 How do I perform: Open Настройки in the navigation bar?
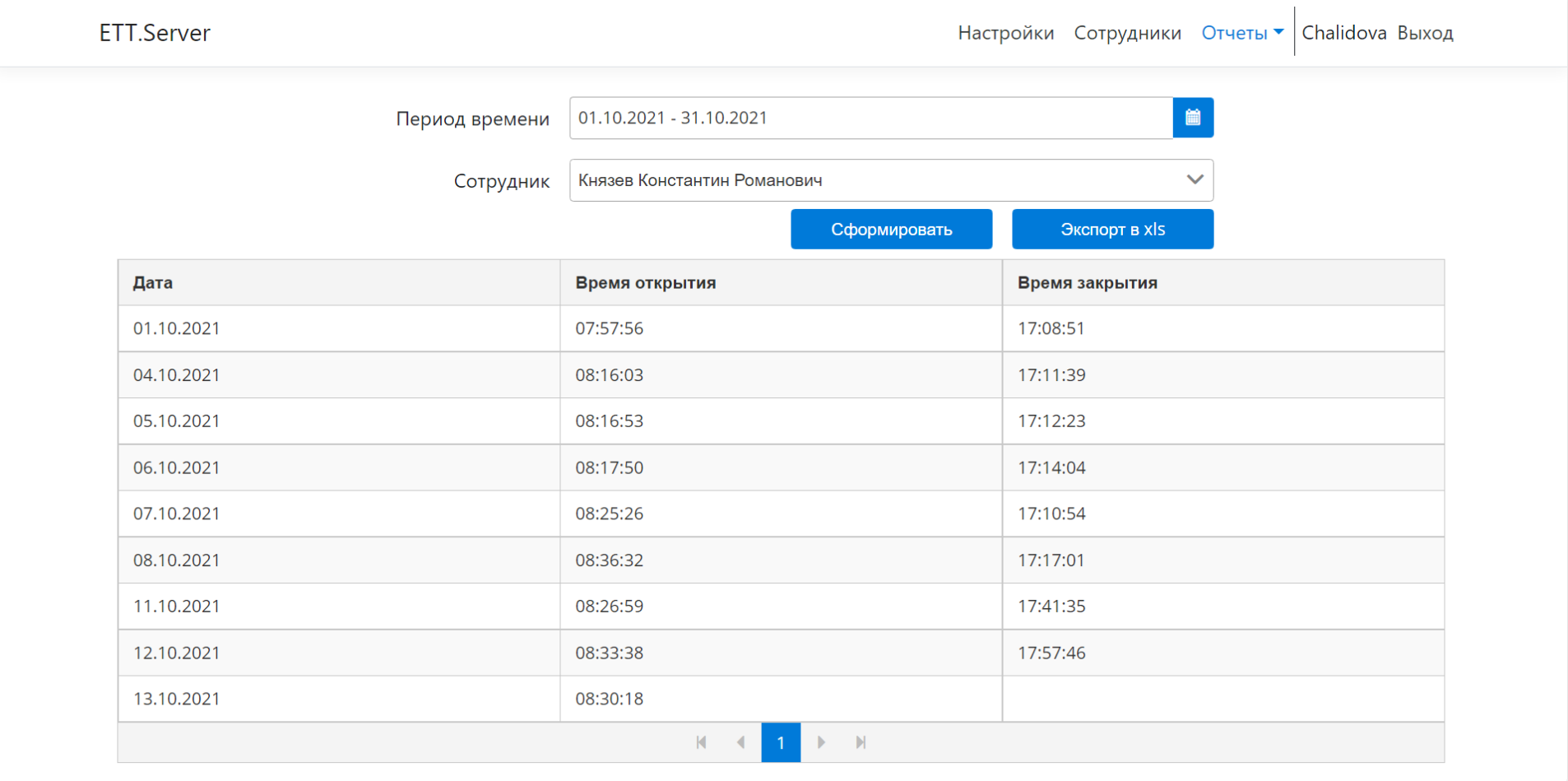pos(1005,33)
